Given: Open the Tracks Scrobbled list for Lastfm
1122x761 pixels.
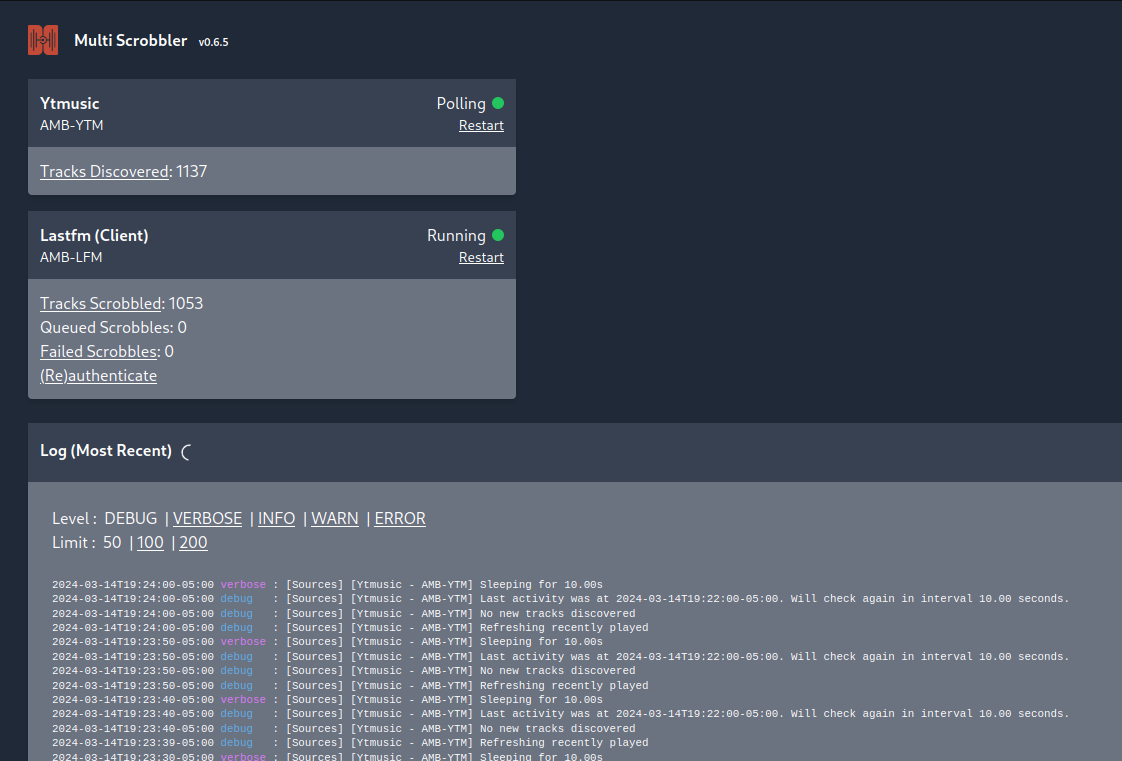Looking at the screenshot, I should point(100,303).
